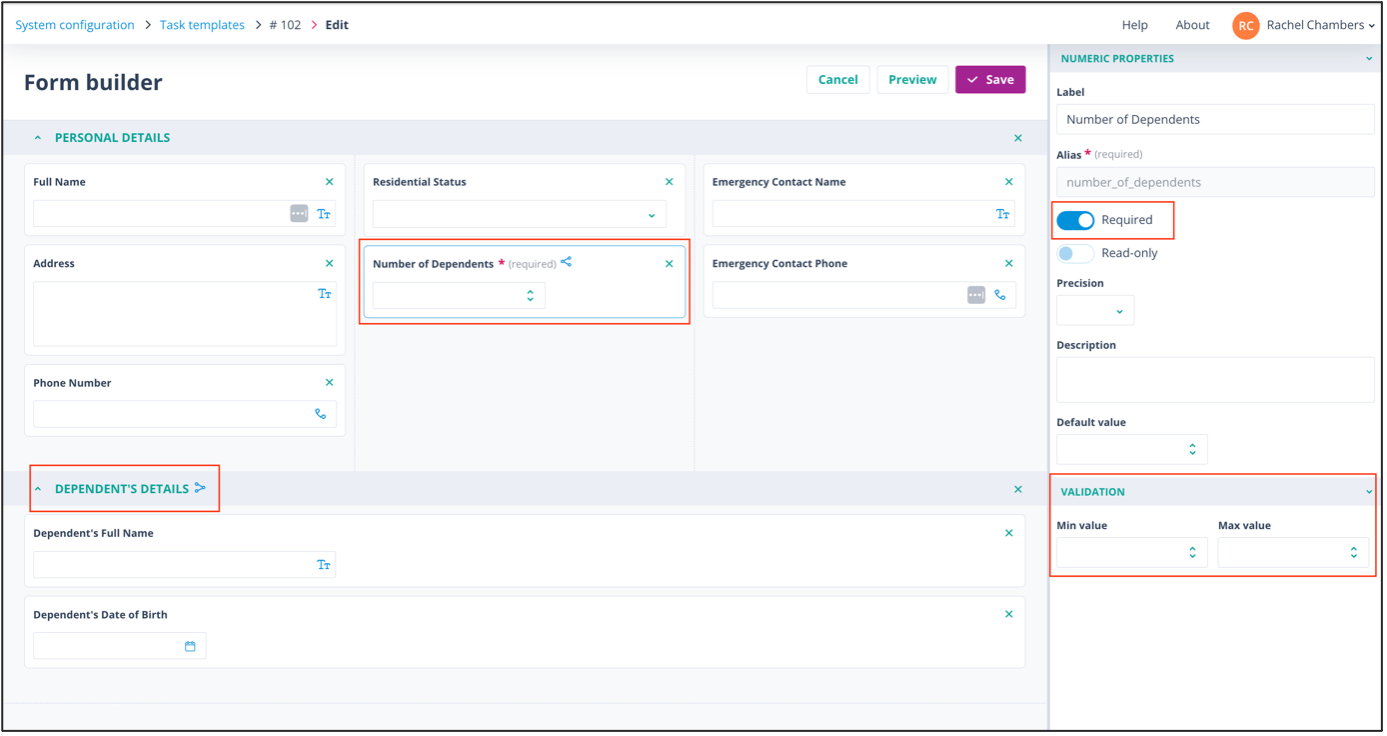Click the Phone Number input field
This screenshot has width=1387, height=736.
click(185, 414)
